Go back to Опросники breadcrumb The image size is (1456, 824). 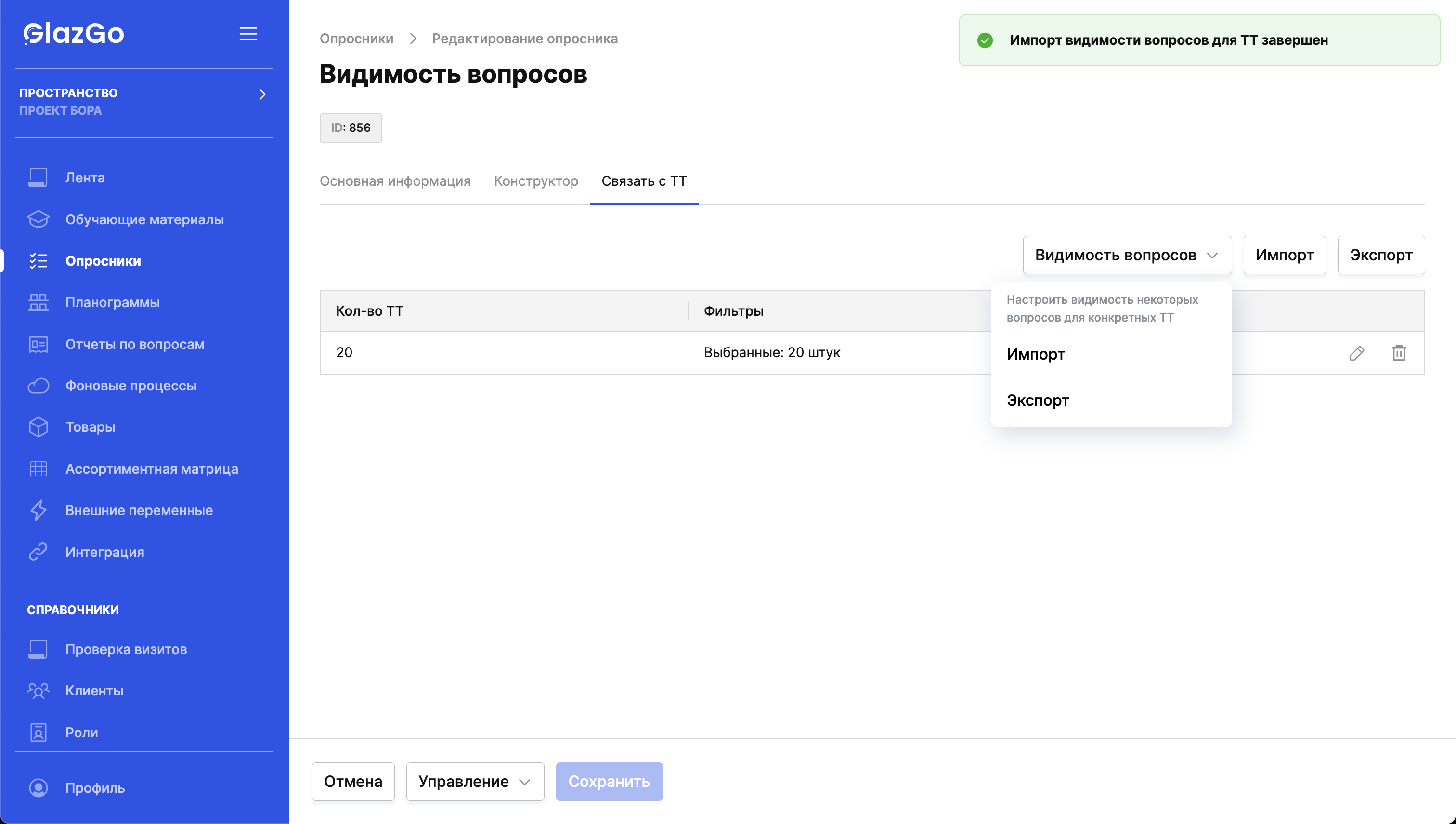357,39
